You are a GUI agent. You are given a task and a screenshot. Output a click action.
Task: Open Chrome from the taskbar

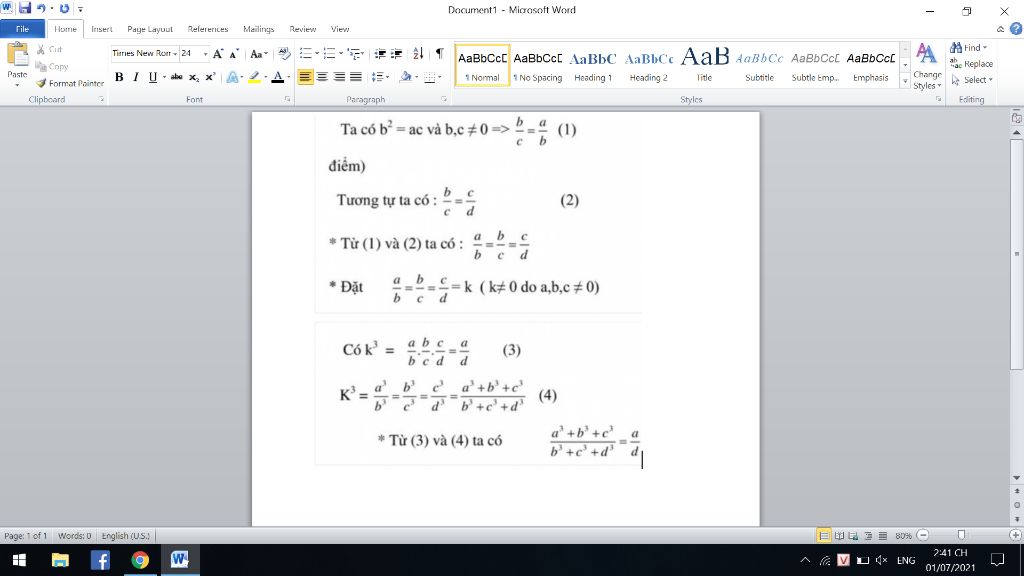140,560
